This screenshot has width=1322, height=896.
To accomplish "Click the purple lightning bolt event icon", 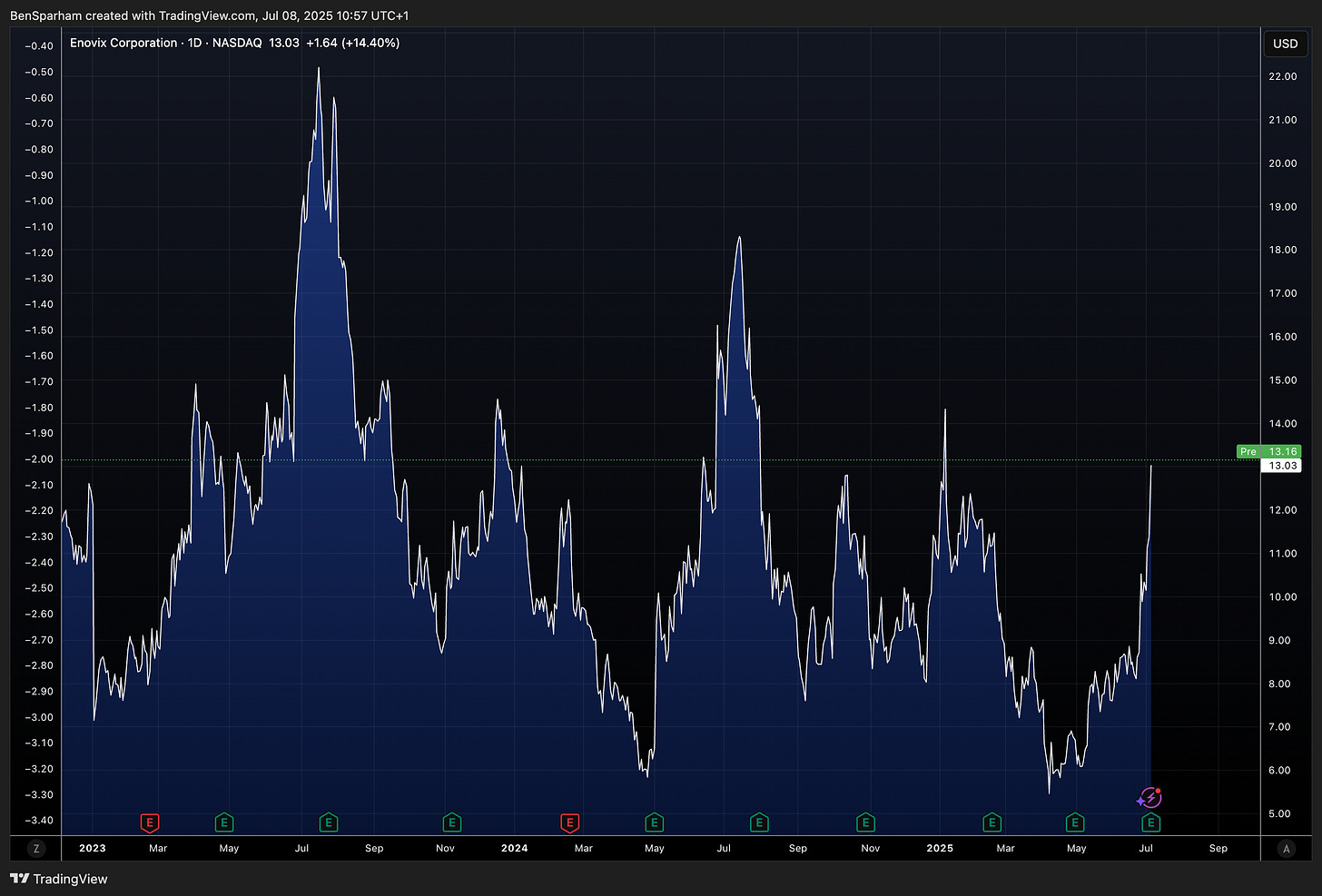I will [1149, 798].
